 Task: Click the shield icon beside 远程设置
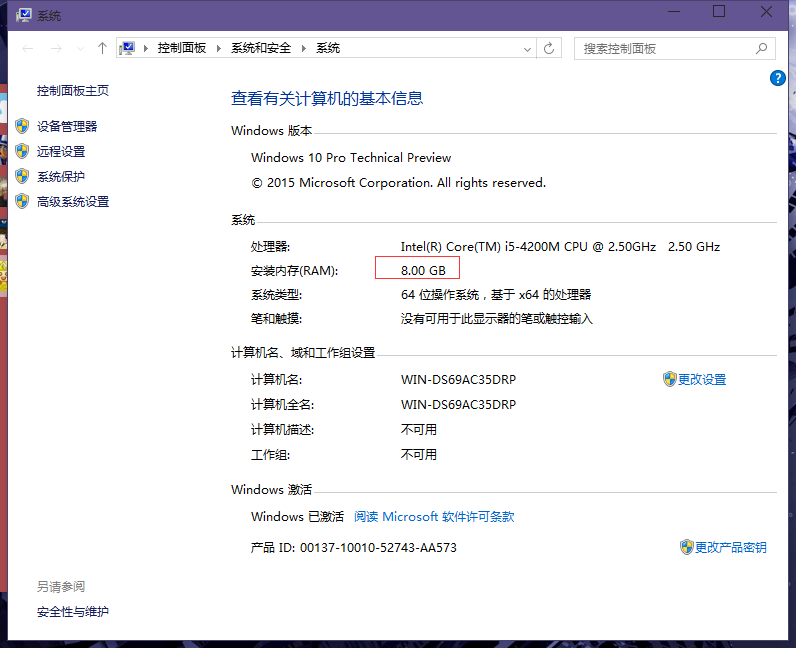[22, 151]
